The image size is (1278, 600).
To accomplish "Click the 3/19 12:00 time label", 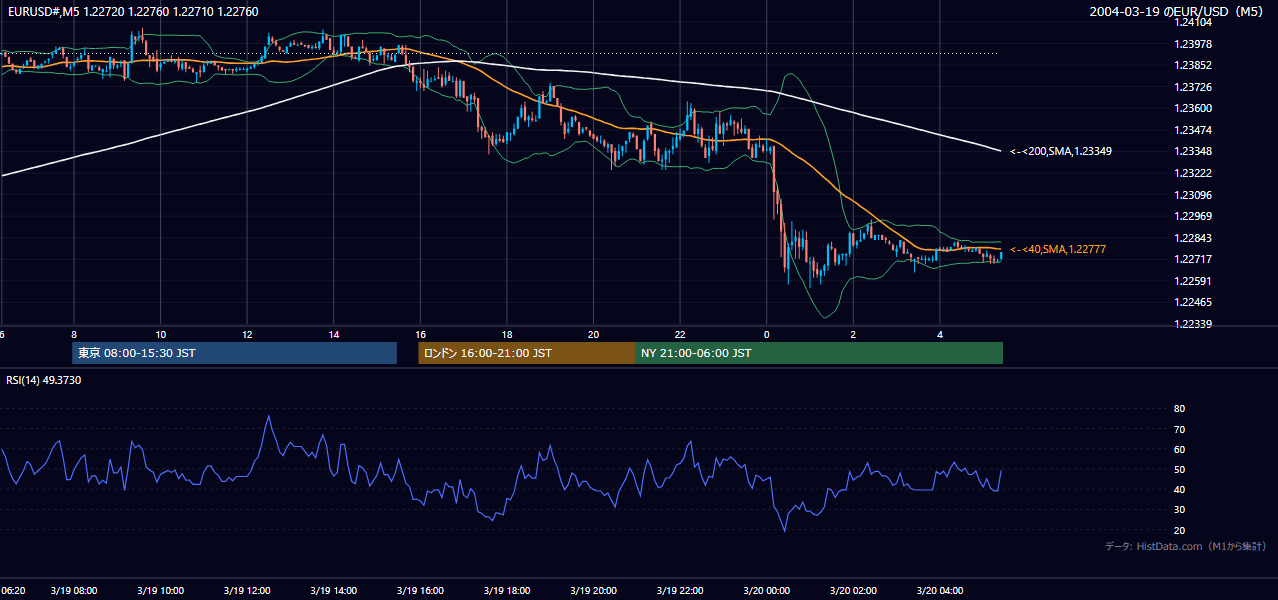I will pos(247,591).
